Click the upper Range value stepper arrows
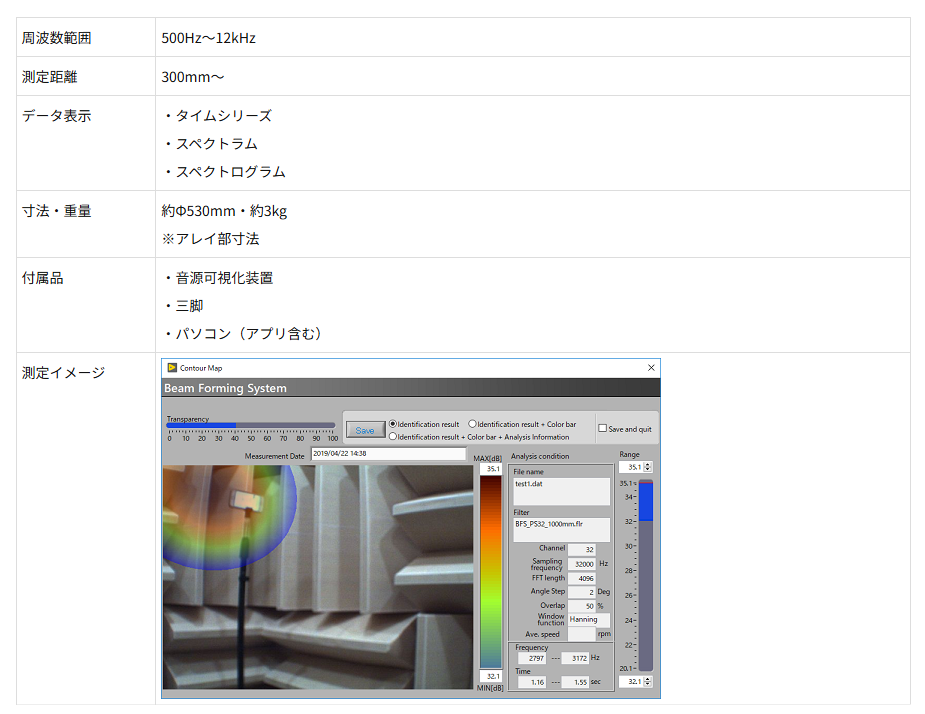 649,467
